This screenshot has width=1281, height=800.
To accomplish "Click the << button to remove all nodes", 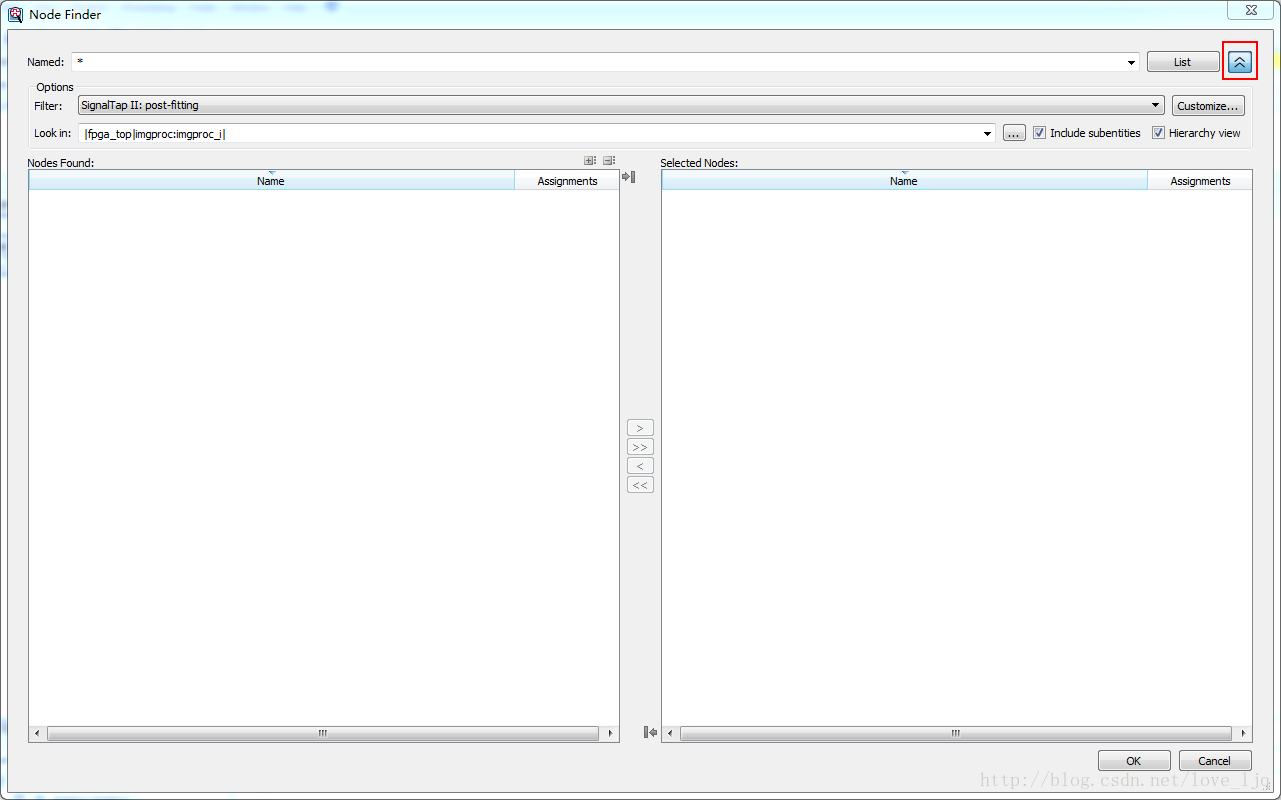I will pos(640,485).
